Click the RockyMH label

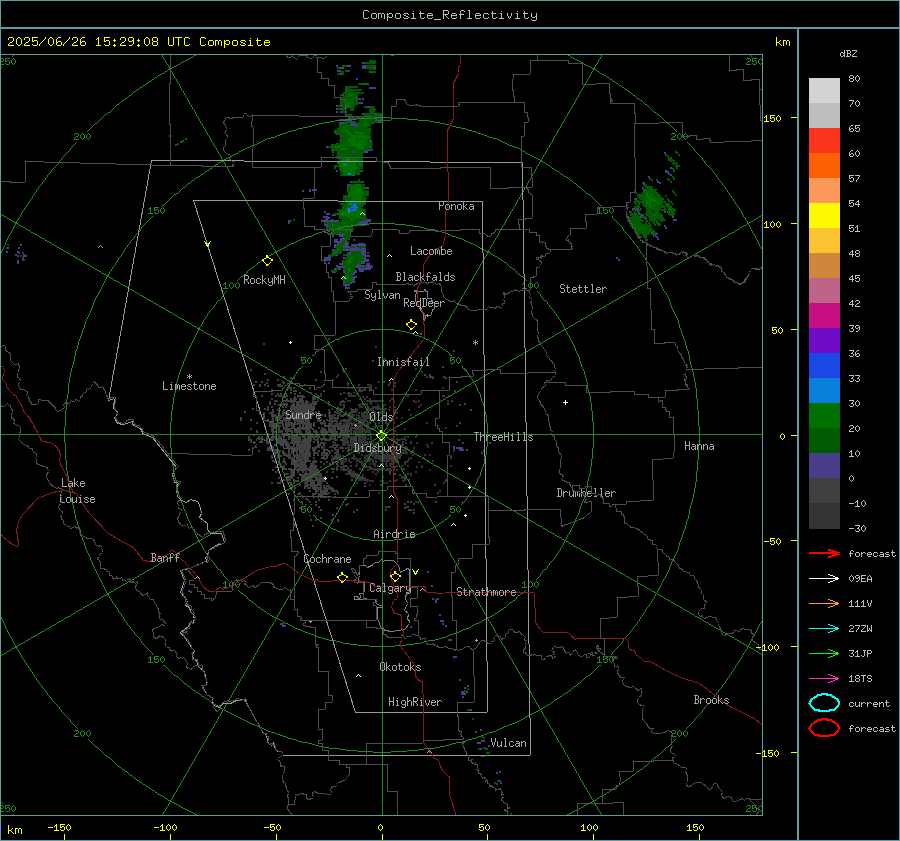[264, 280]
